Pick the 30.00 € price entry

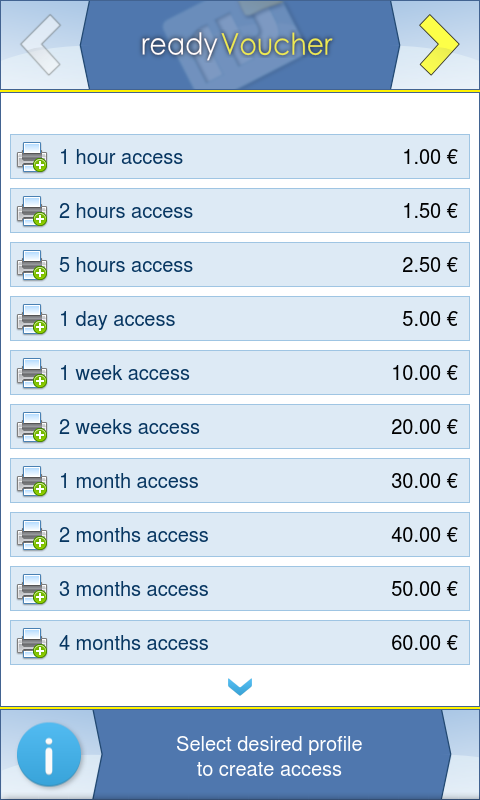pos(424,481)
